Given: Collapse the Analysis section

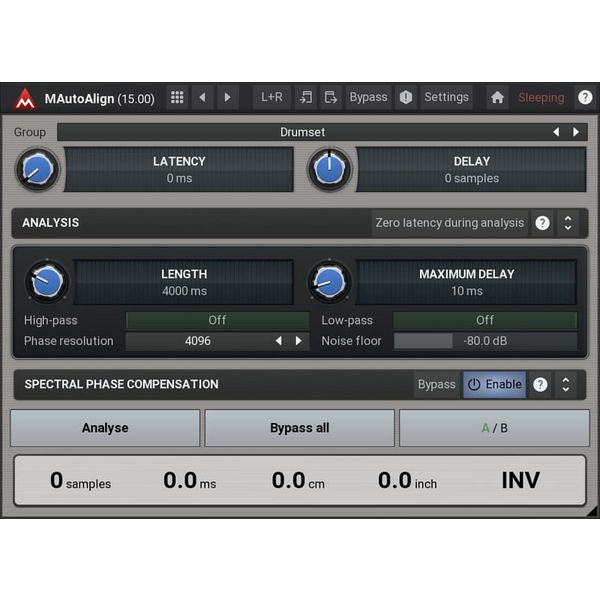Looking at the screenshot, I should (x=568, y=223).
